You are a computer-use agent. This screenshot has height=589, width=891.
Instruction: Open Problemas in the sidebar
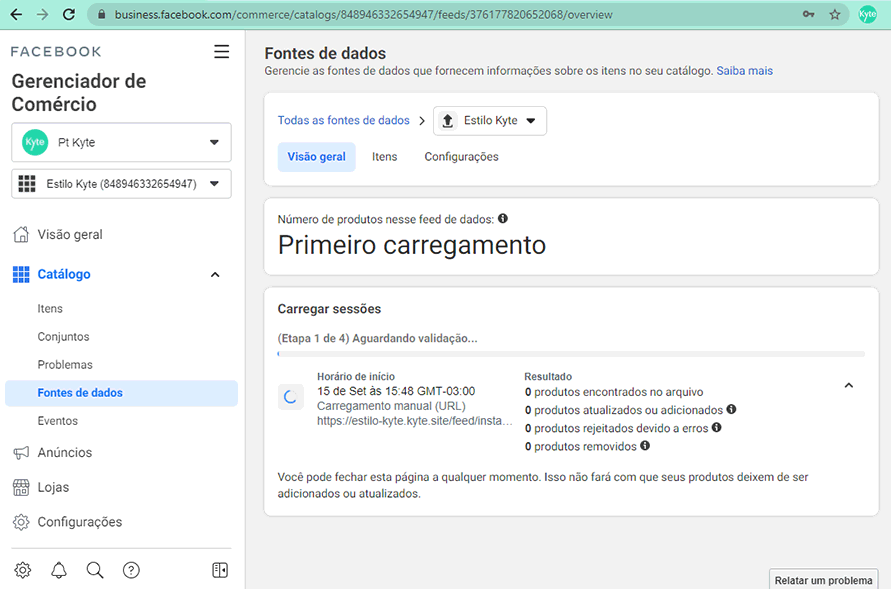pos(65,365)
